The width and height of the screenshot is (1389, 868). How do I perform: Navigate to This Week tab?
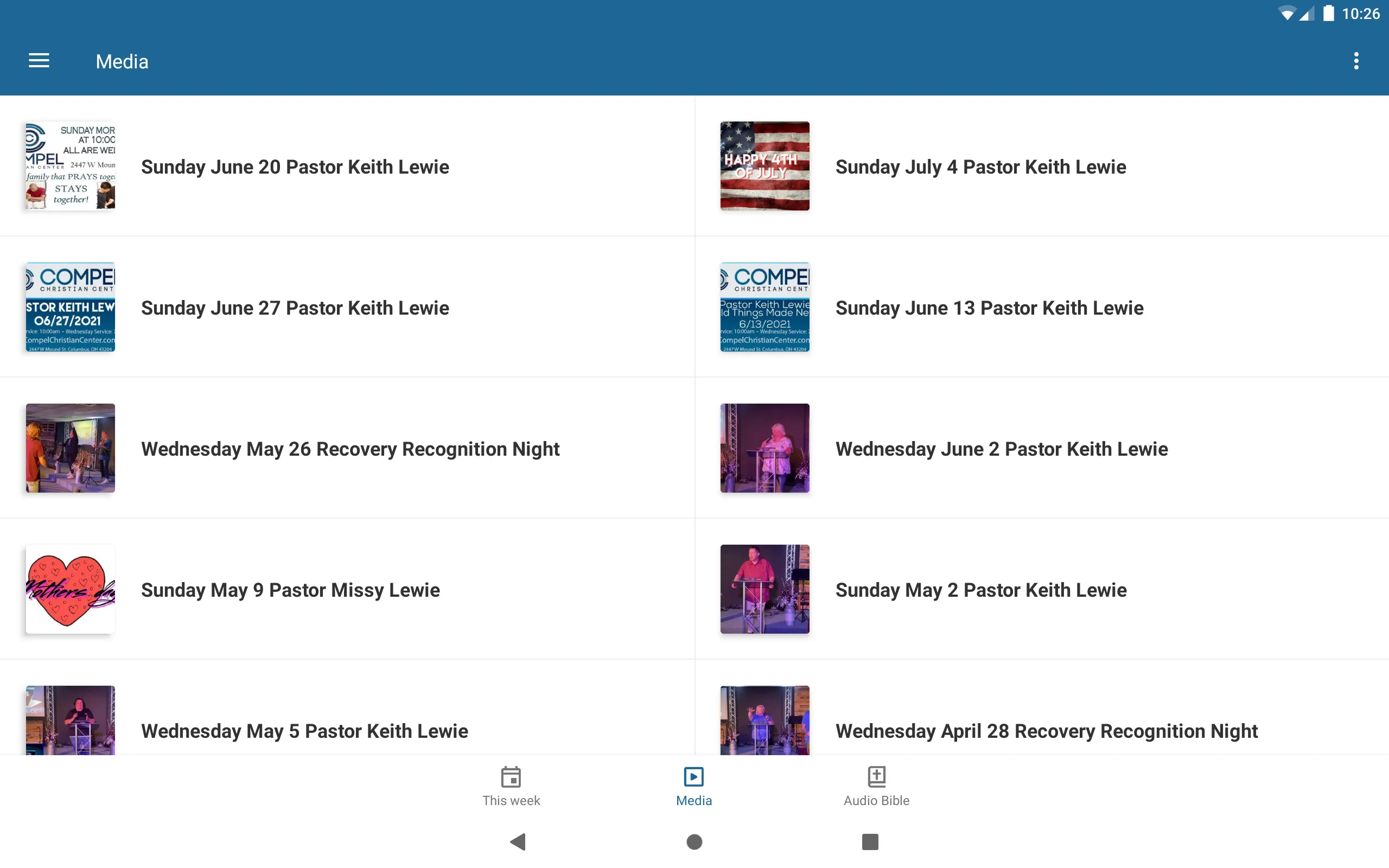tap(511, 786)
